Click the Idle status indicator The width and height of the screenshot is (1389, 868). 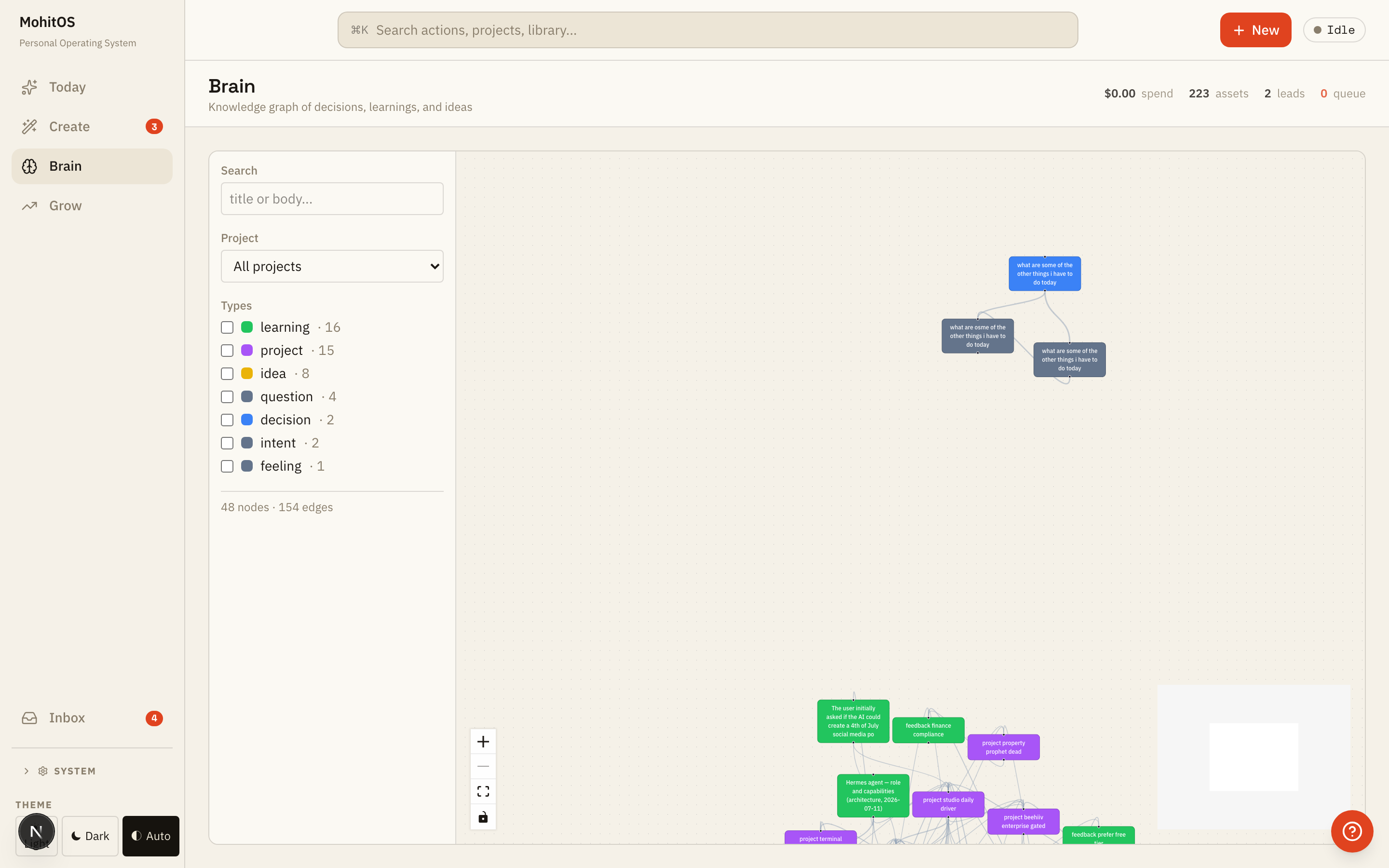click(1334, 30)
